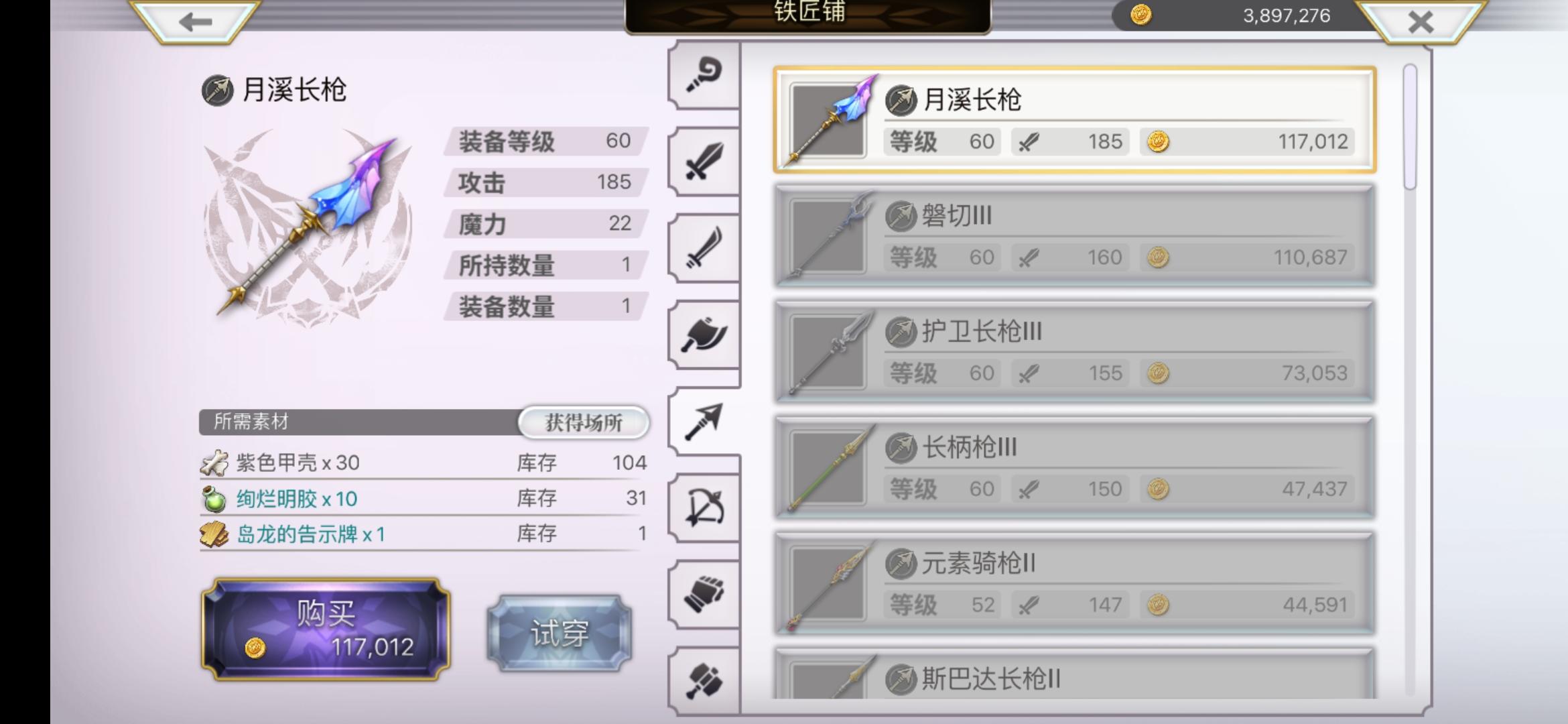Select the spear weapon category tab
1568x724 pixels.
click(704, 422)
